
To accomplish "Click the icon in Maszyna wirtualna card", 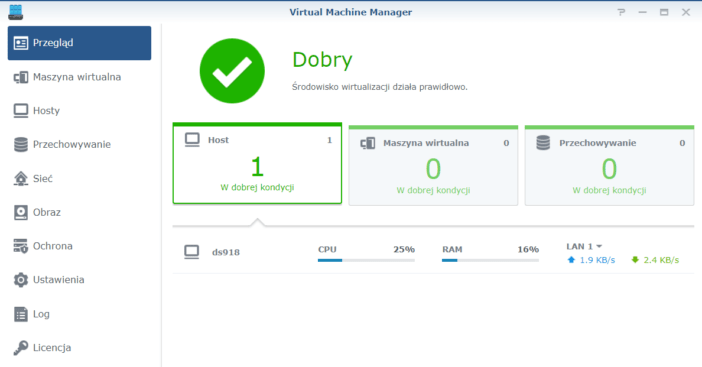I will tap(368, 143).
